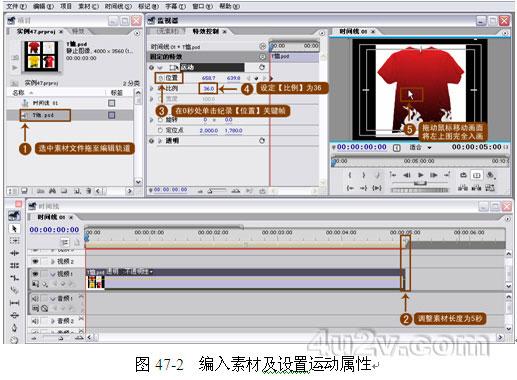Toggle Anchor Point stopwatch keyframe animation
The height and width of the screenshot is (380, 517).
[x=161, y=130]
